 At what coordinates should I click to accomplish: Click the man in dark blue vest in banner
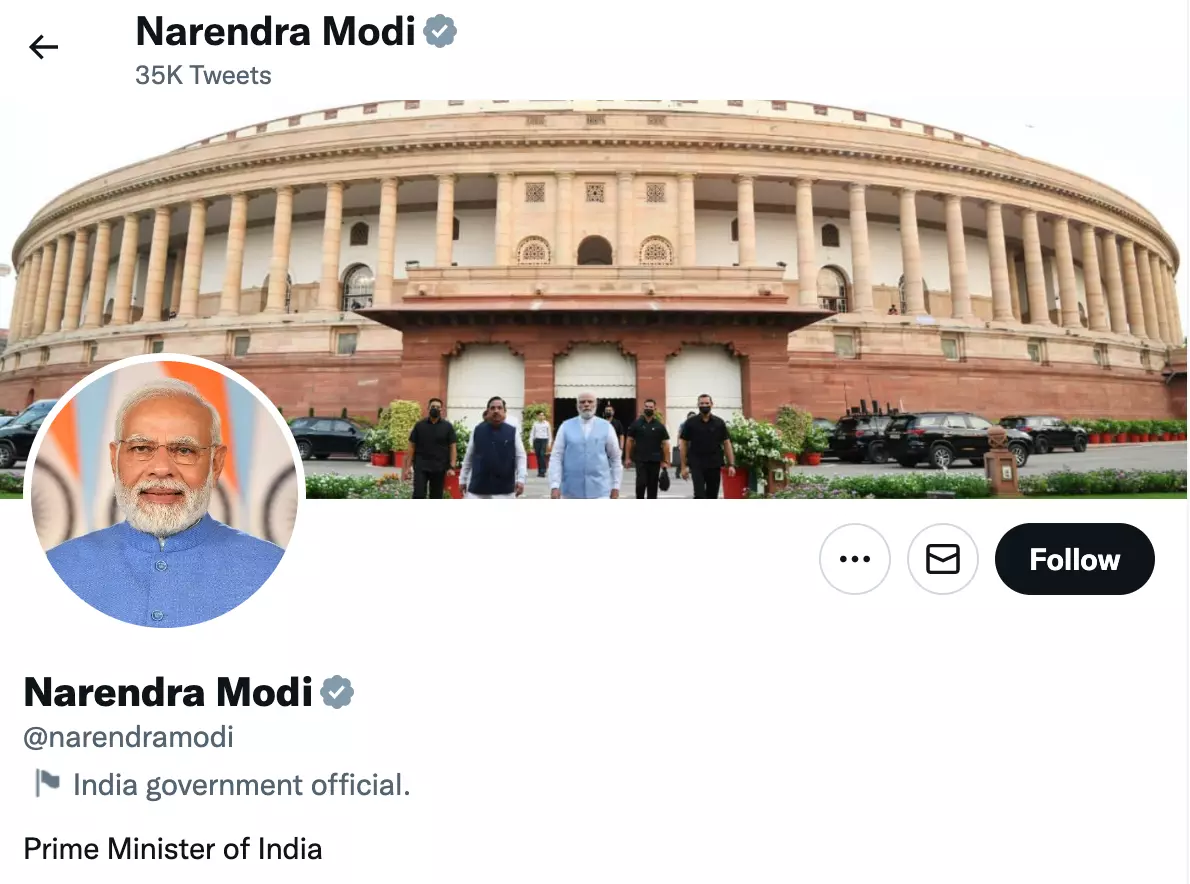click(493, 448)
